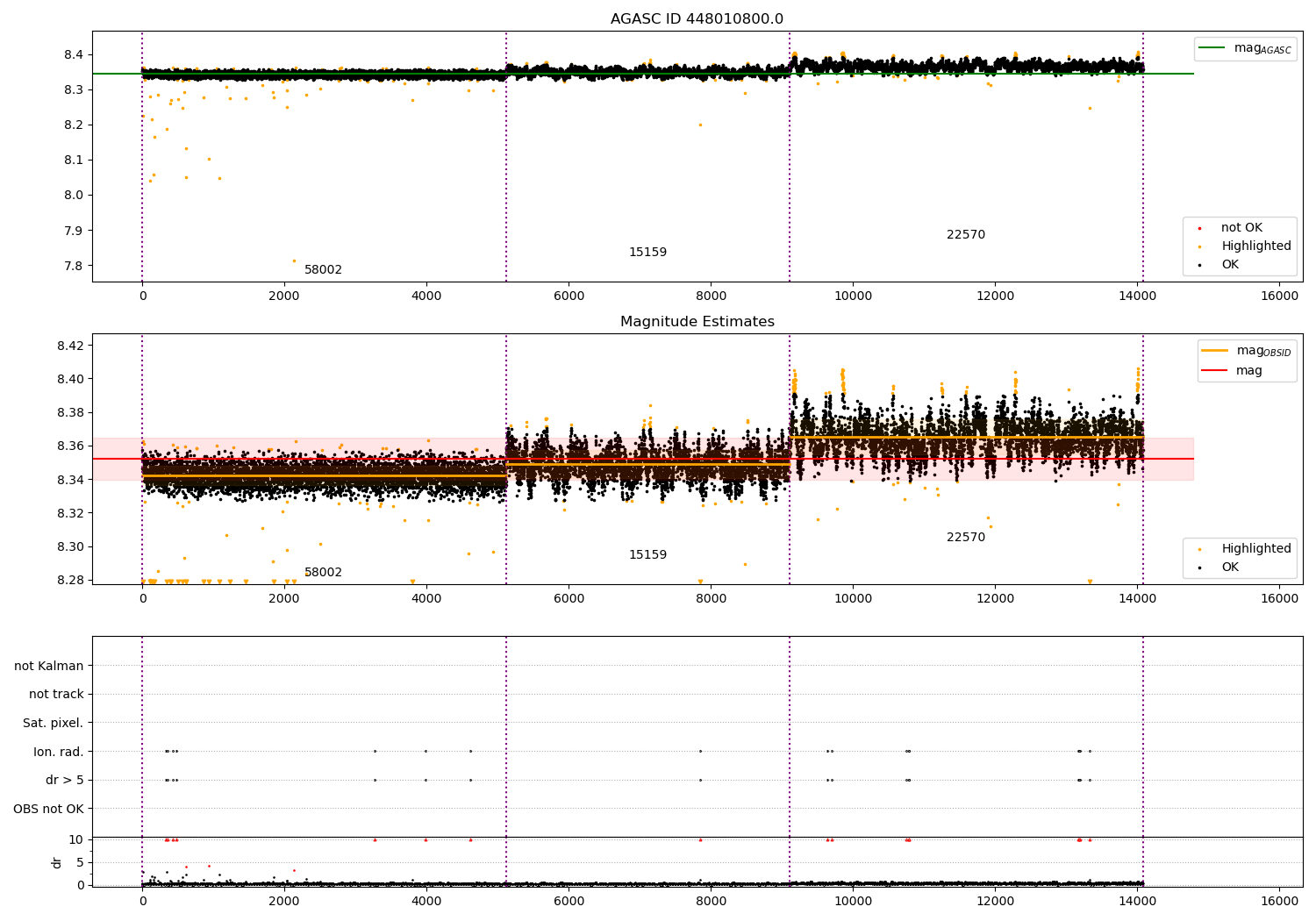1316x921 pixels.
Task: Click label '22570' in Magnitude Estimates plot
Action: tap(966, 538)
